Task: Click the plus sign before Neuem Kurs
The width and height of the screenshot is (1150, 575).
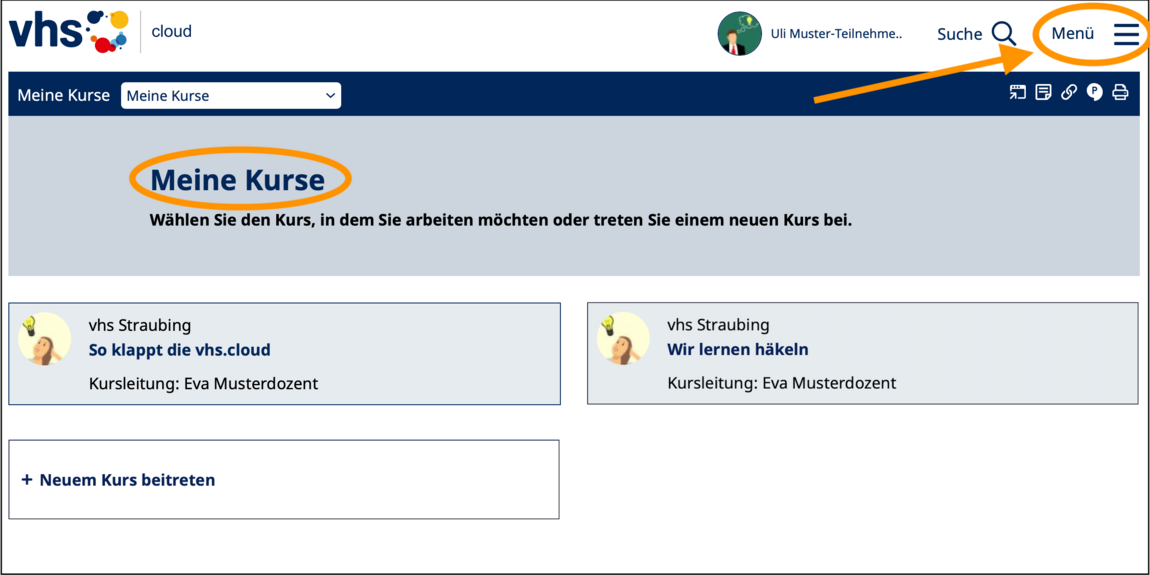Action: pyautogui.click(x=27, y=480)
